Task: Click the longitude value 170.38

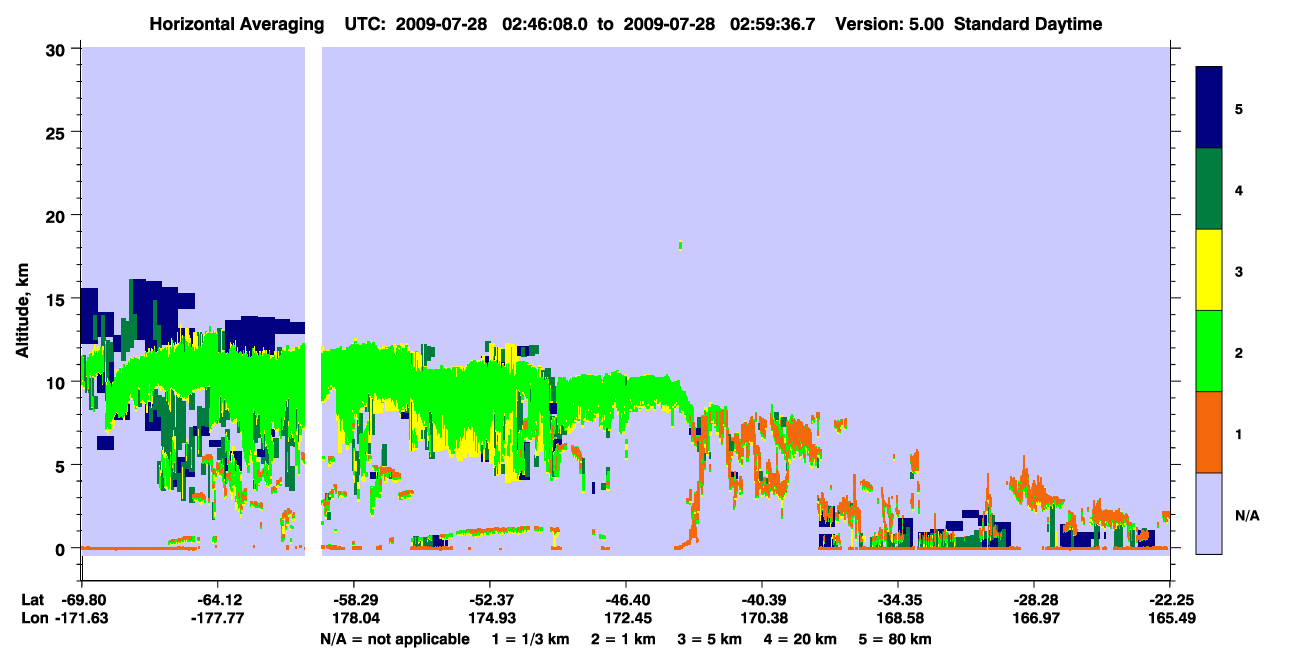Action: tap(762, 619)
